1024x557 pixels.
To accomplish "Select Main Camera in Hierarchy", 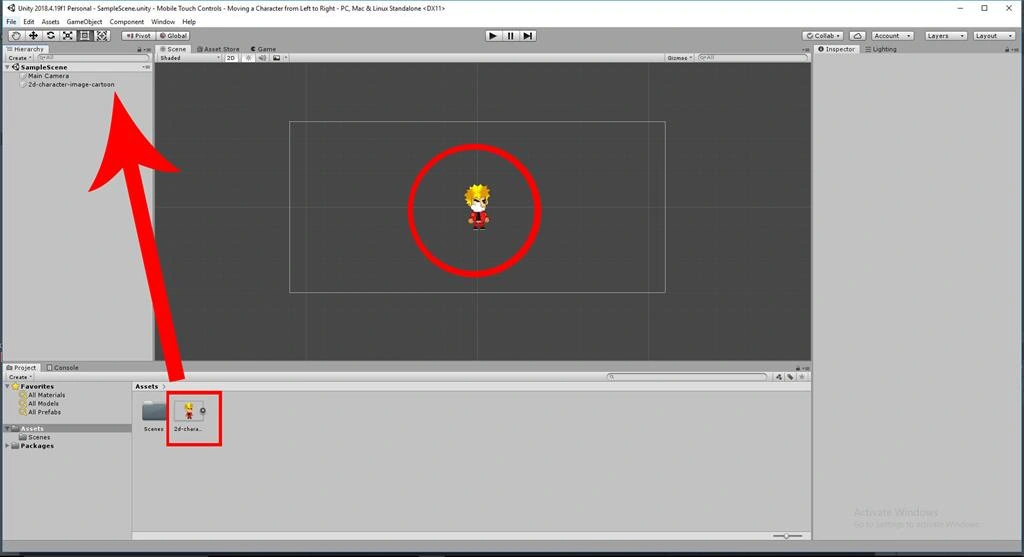I will [x=48, y=76].
